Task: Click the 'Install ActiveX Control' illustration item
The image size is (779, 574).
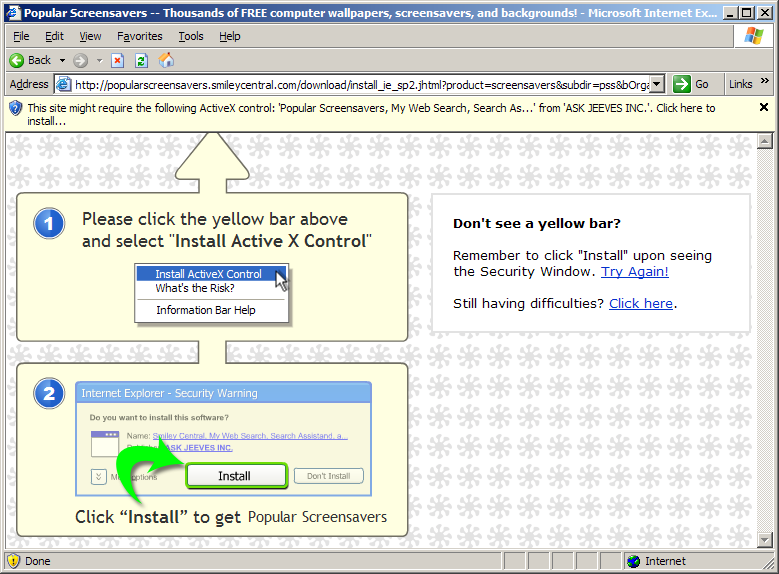Action: click(208, 274)
